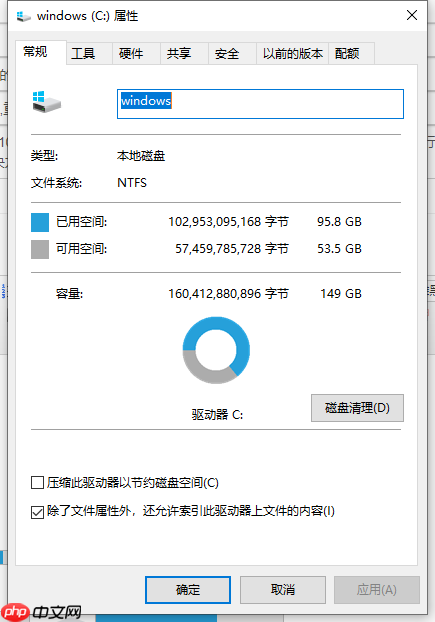Open the 硬件 tab

pos(136,54)
